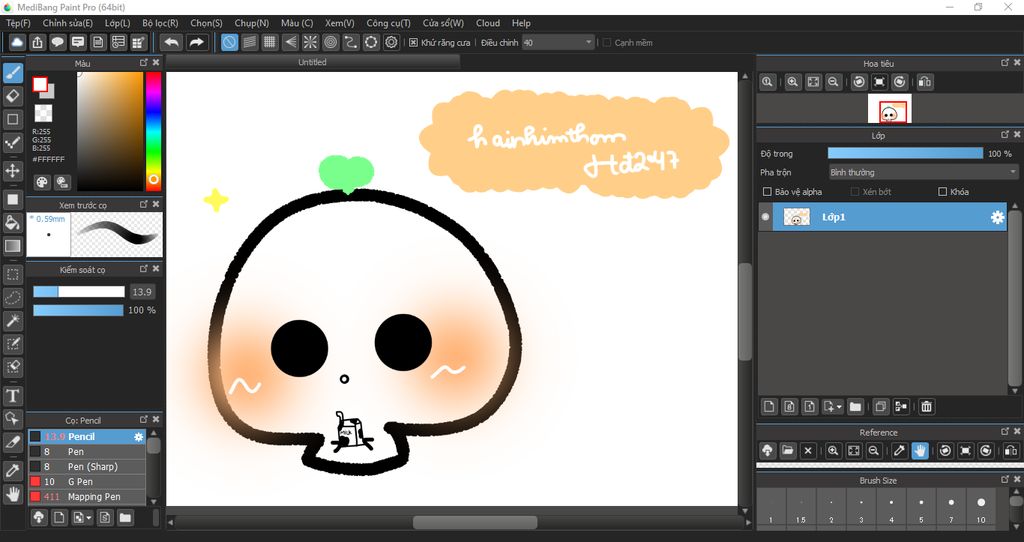Viewport: 1024px width, 542px height.
Task: Open snap settings gear icon
Action: (x=391, y=42)
